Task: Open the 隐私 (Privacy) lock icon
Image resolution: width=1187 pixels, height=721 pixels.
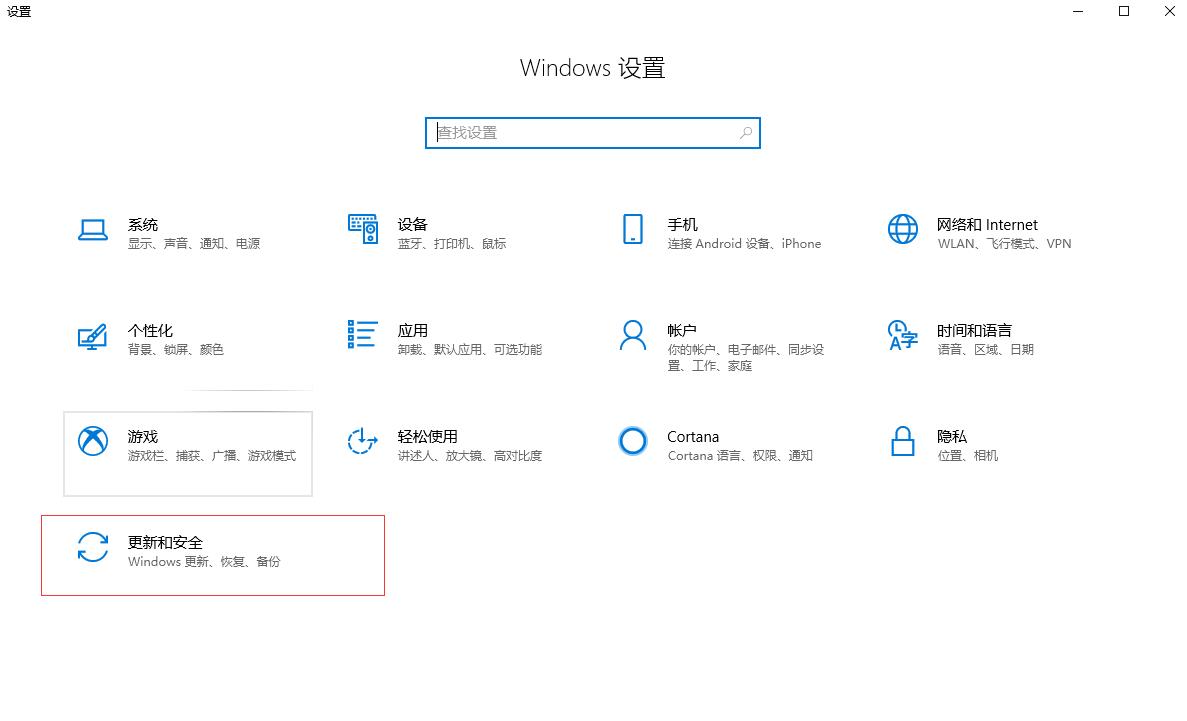Action: pyautogui.click(x=902, y=443)
